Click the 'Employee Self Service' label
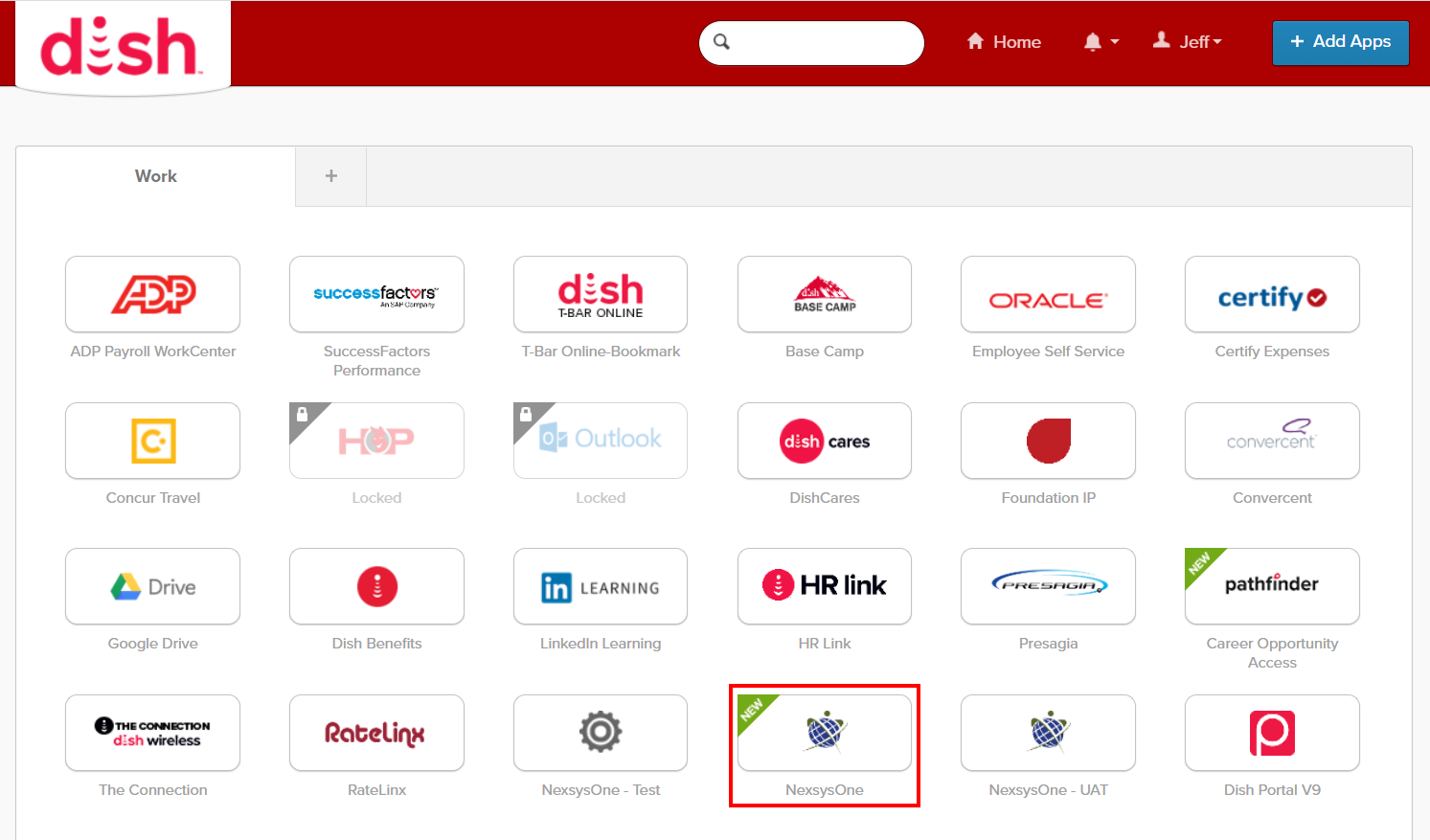1430x840 pixels. (x=1048, y=352)
